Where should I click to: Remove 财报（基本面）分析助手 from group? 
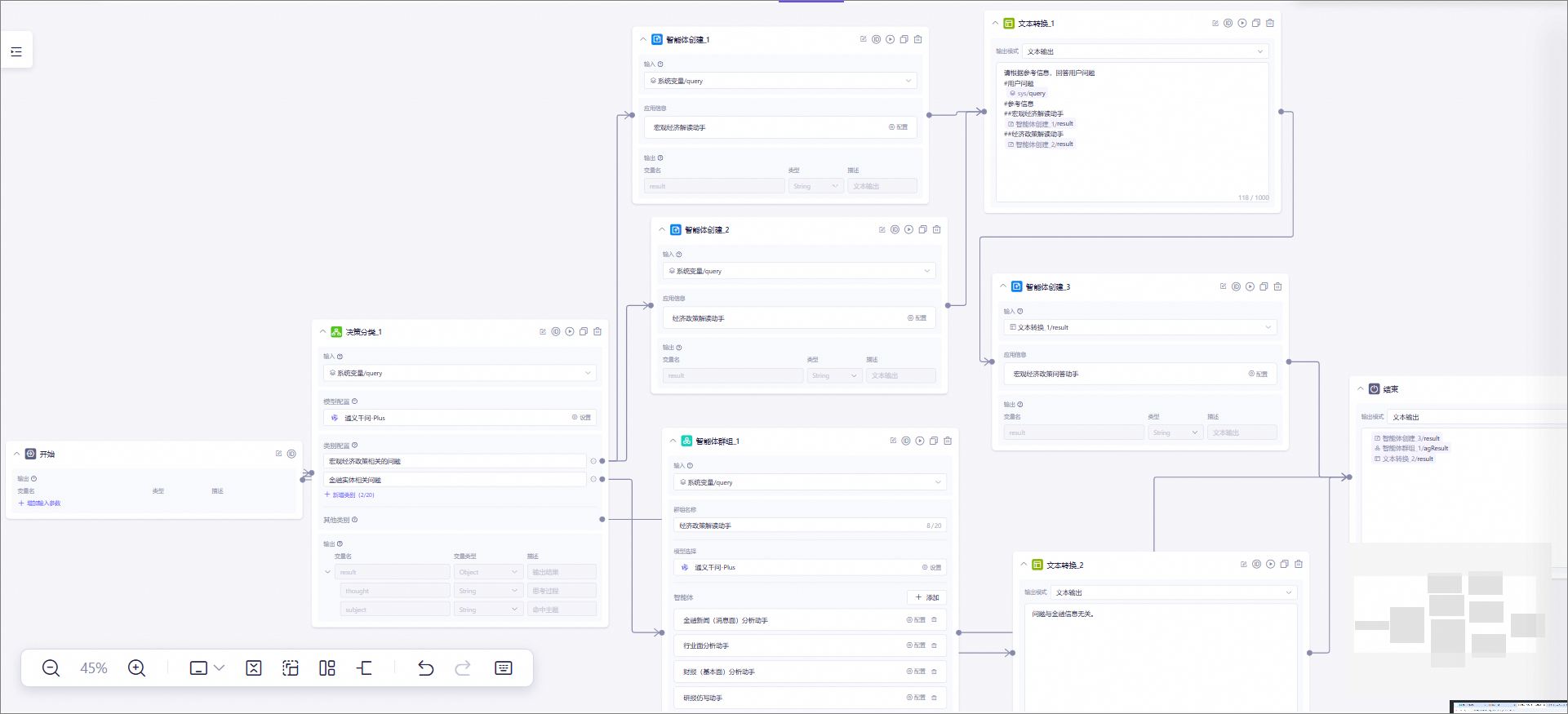(935, 672)
